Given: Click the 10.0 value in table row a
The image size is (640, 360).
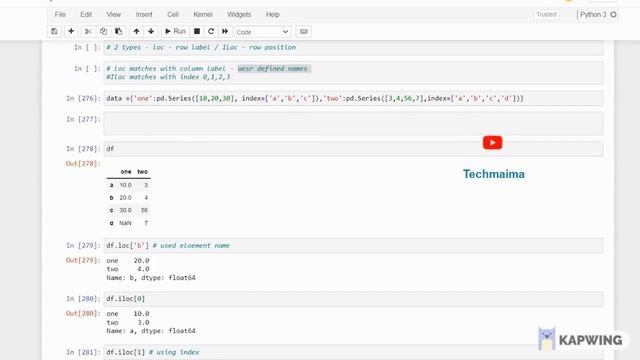Looking at the screenshot, I should pyautogui.click(x=125, y=185).
